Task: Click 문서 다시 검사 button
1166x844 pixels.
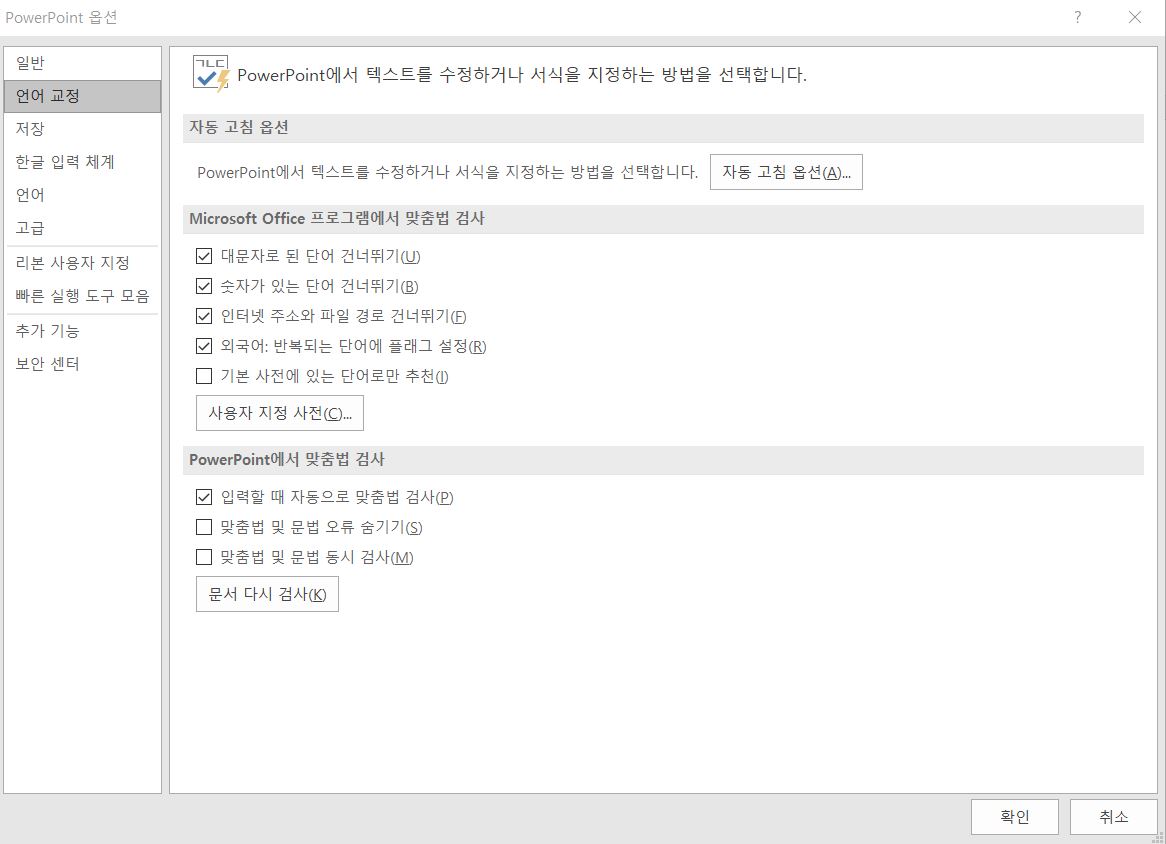Action: click(x=267, y=594)
